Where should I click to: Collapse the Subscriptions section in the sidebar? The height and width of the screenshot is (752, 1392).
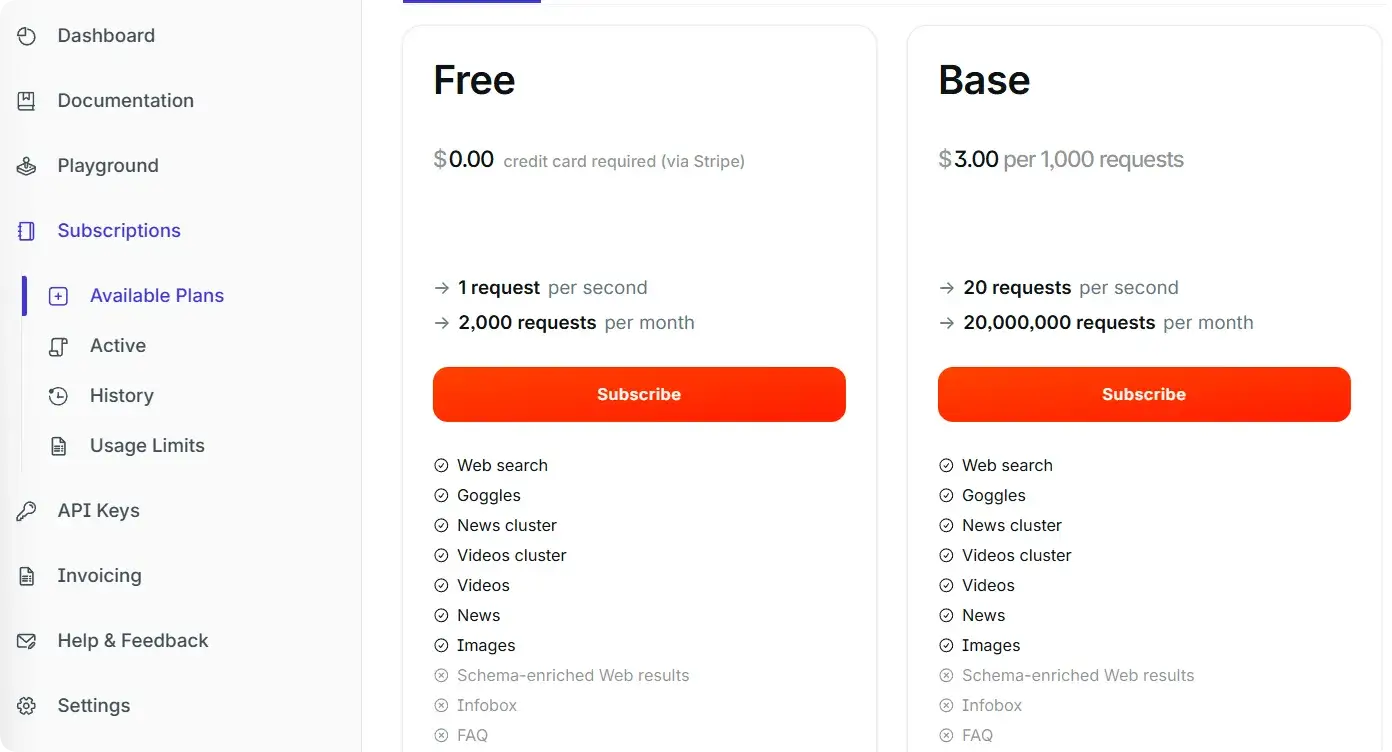119,230
